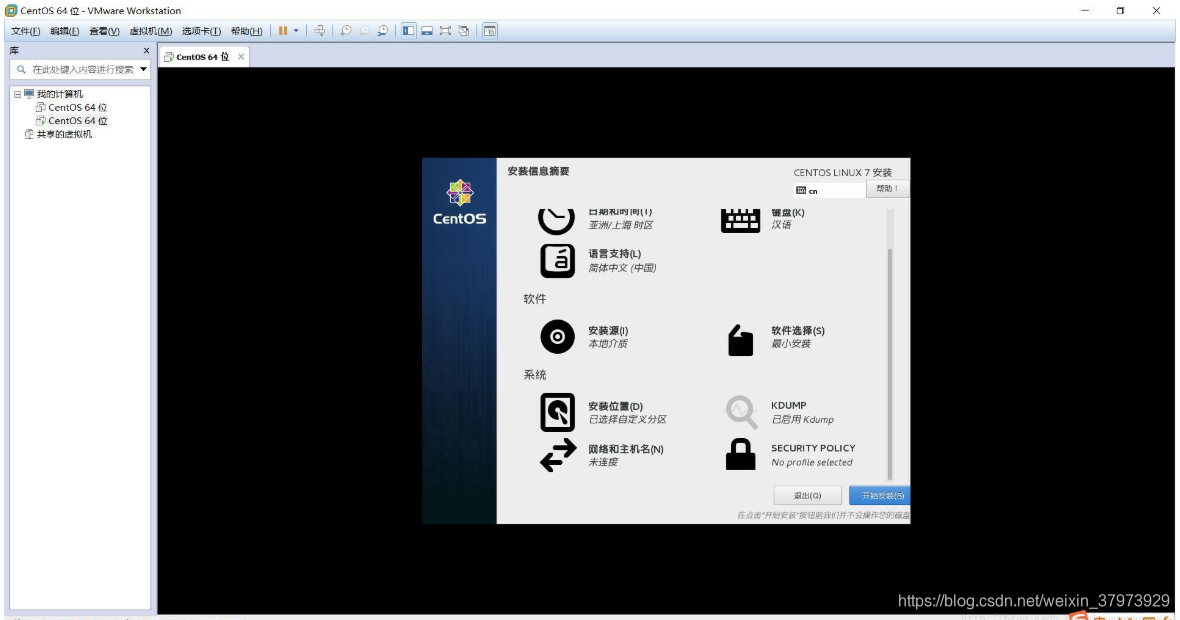The height and width of the screenshot is (620, 1180).
Task: Click the 已启用 Kdump status text
Action: coord(802,419)
